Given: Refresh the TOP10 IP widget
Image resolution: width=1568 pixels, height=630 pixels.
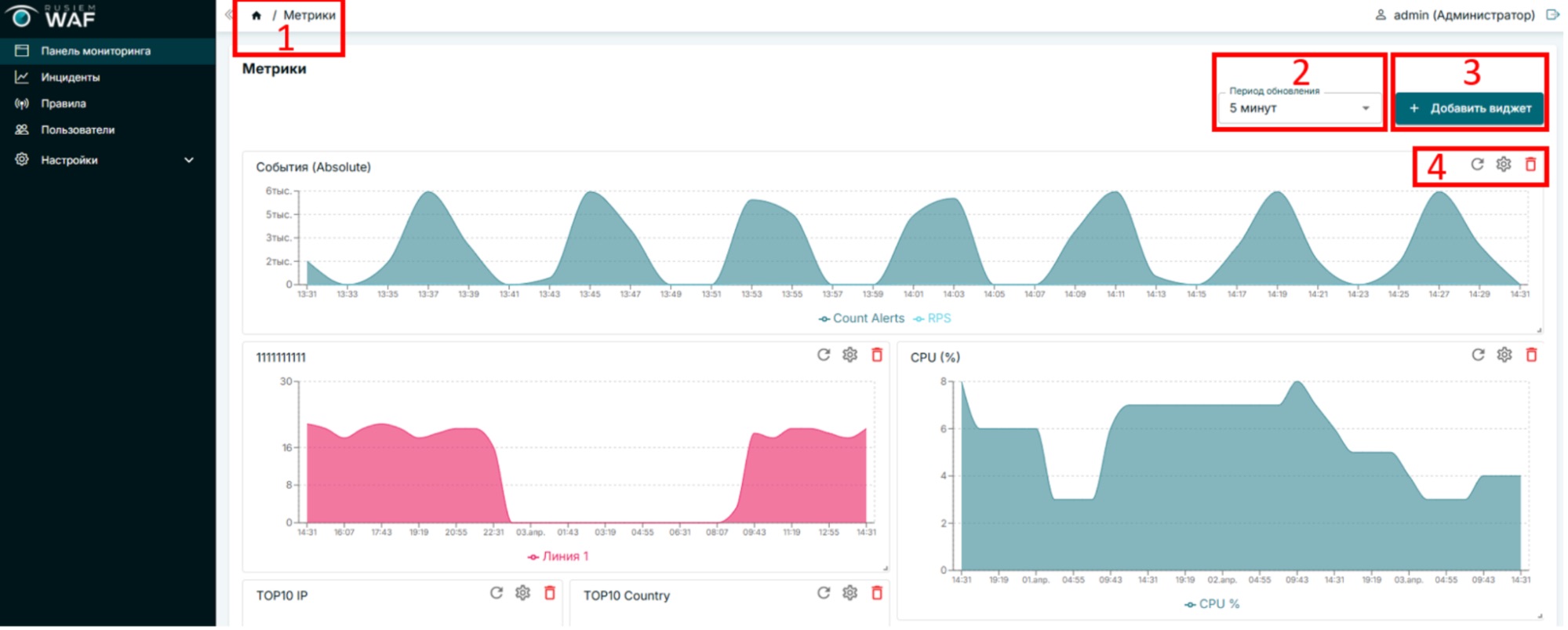Looking at the screenshot, I should (497, 593).
